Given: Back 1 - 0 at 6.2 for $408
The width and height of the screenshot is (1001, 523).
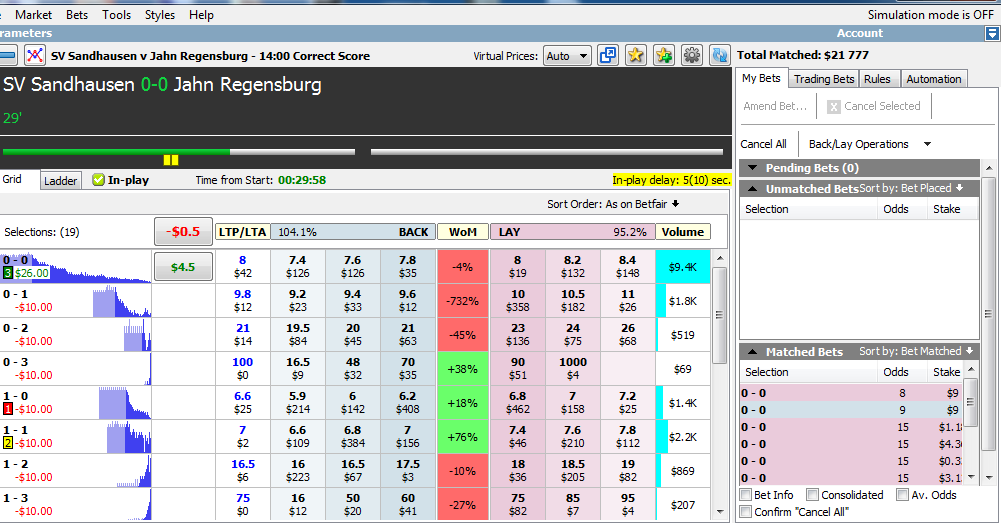Looking at the screenshot, I should tap(407, 402).
